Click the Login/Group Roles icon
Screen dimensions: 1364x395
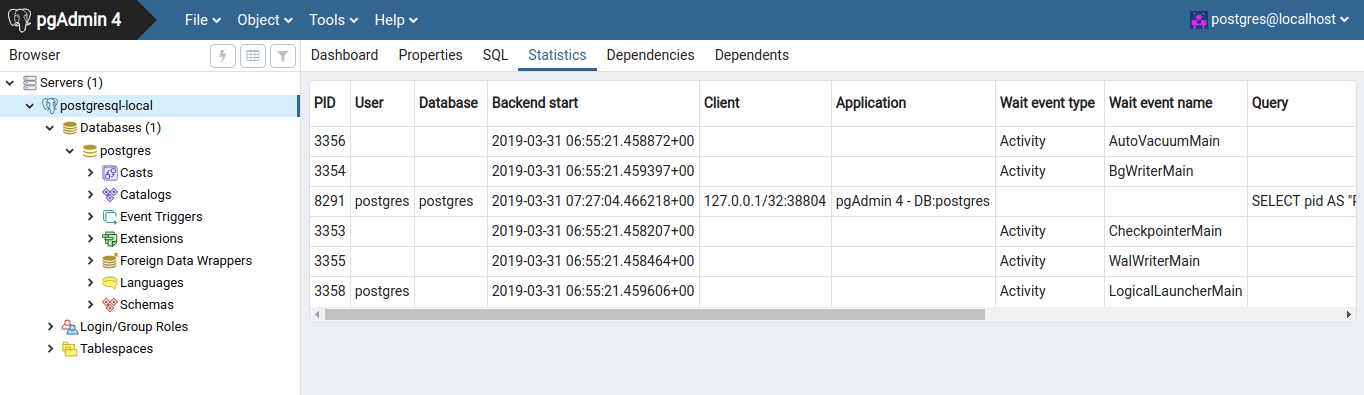tap(69, 327)
